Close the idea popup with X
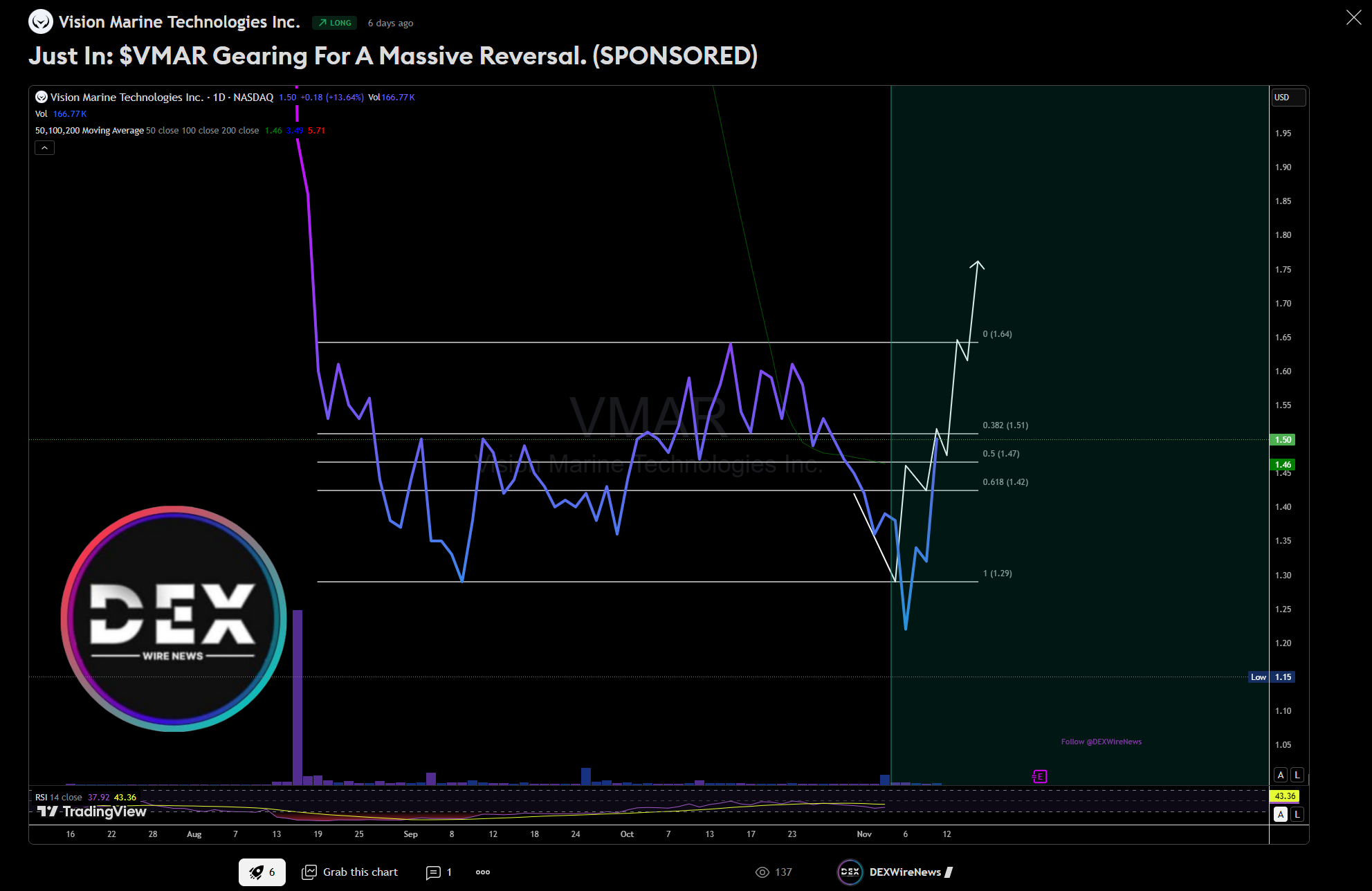 [1353, 18]
